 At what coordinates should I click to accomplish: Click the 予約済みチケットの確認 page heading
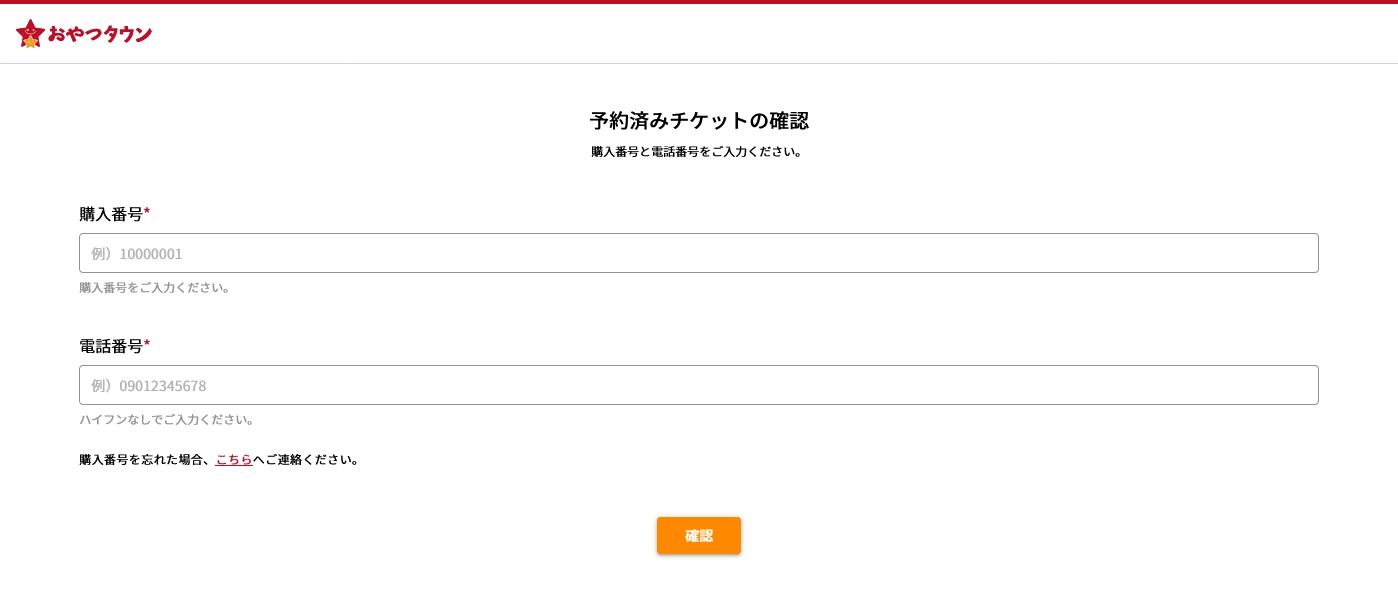[699, 121]
